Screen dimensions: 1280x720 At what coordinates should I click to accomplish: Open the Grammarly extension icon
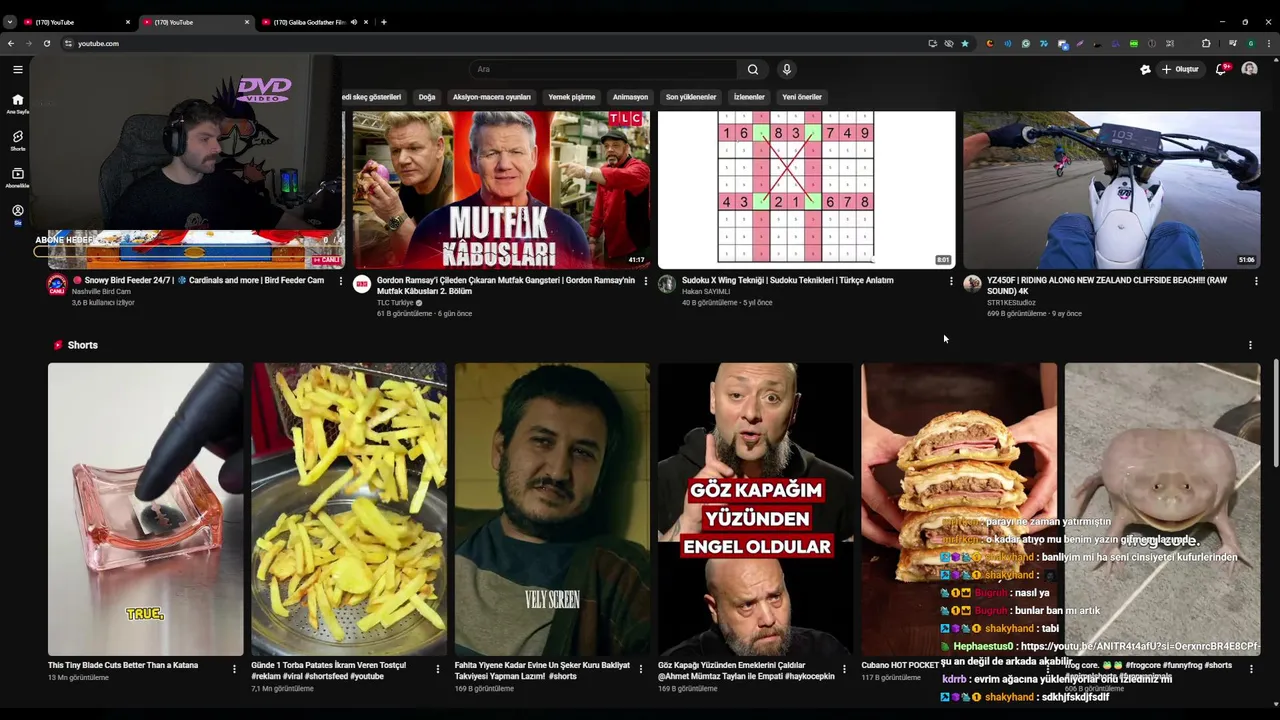pos(1025,43)
